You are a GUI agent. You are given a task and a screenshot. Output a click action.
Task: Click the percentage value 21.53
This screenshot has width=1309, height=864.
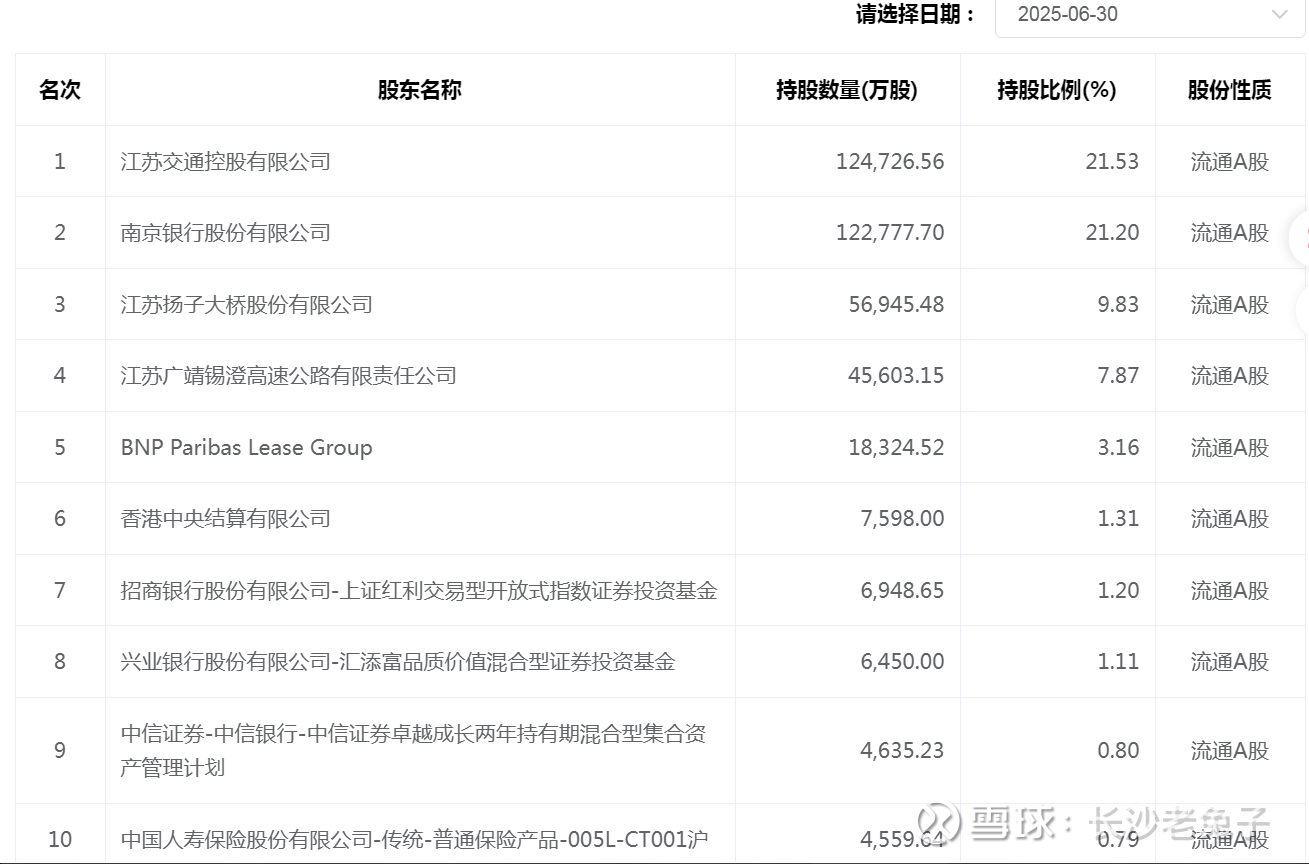coord(1112,161)
